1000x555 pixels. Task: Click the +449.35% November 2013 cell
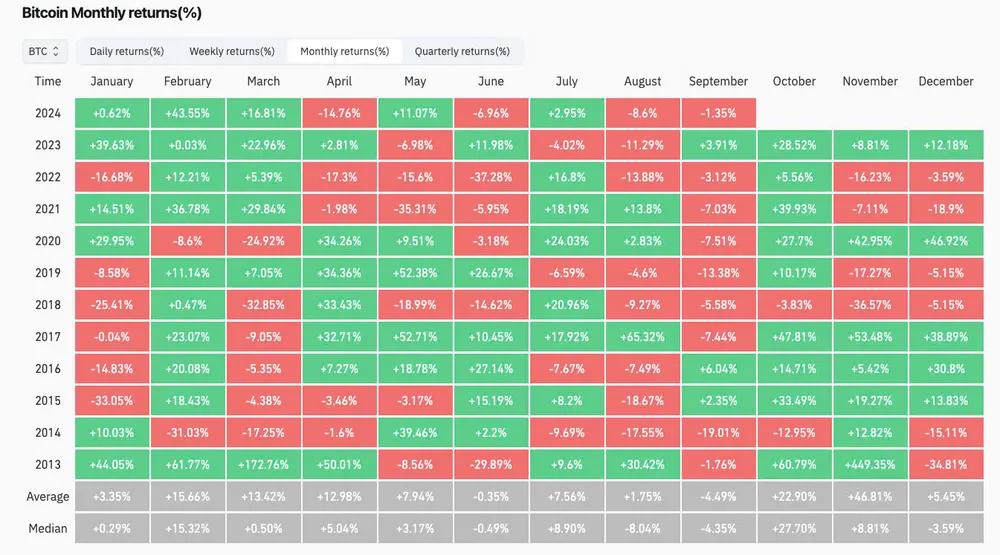(x=872, y=465)
